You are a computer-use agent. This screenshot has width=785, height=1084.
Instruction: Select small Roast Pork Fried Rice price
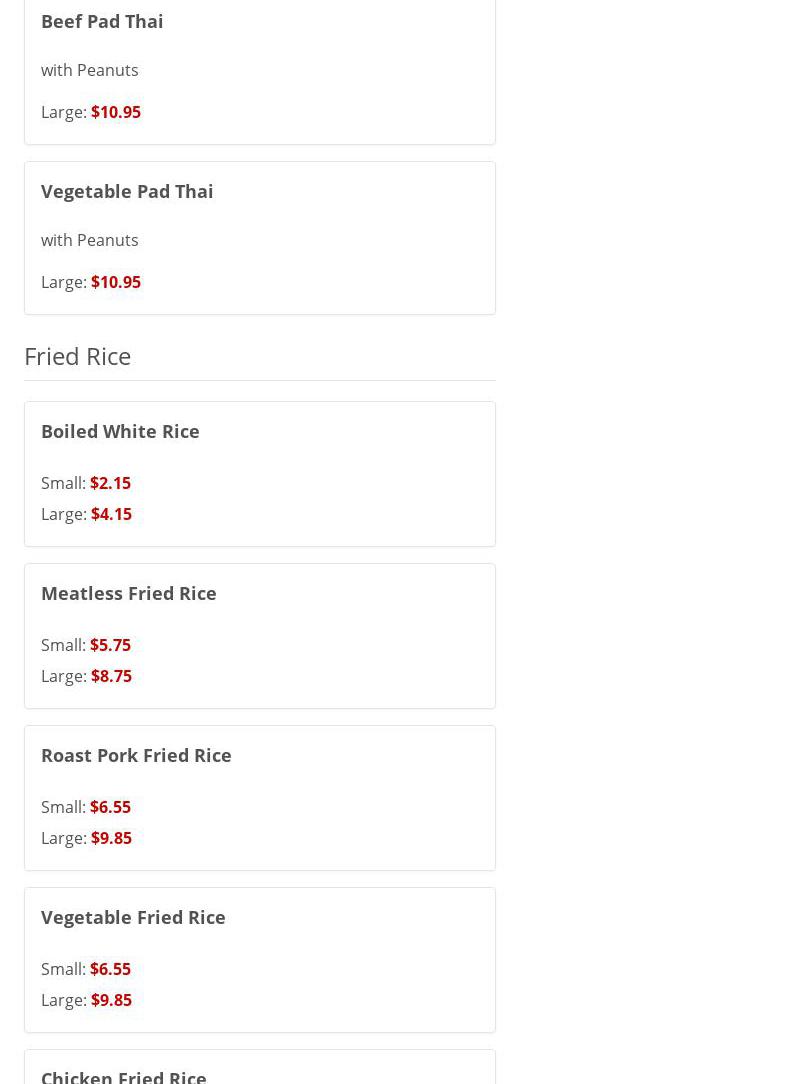110,807
